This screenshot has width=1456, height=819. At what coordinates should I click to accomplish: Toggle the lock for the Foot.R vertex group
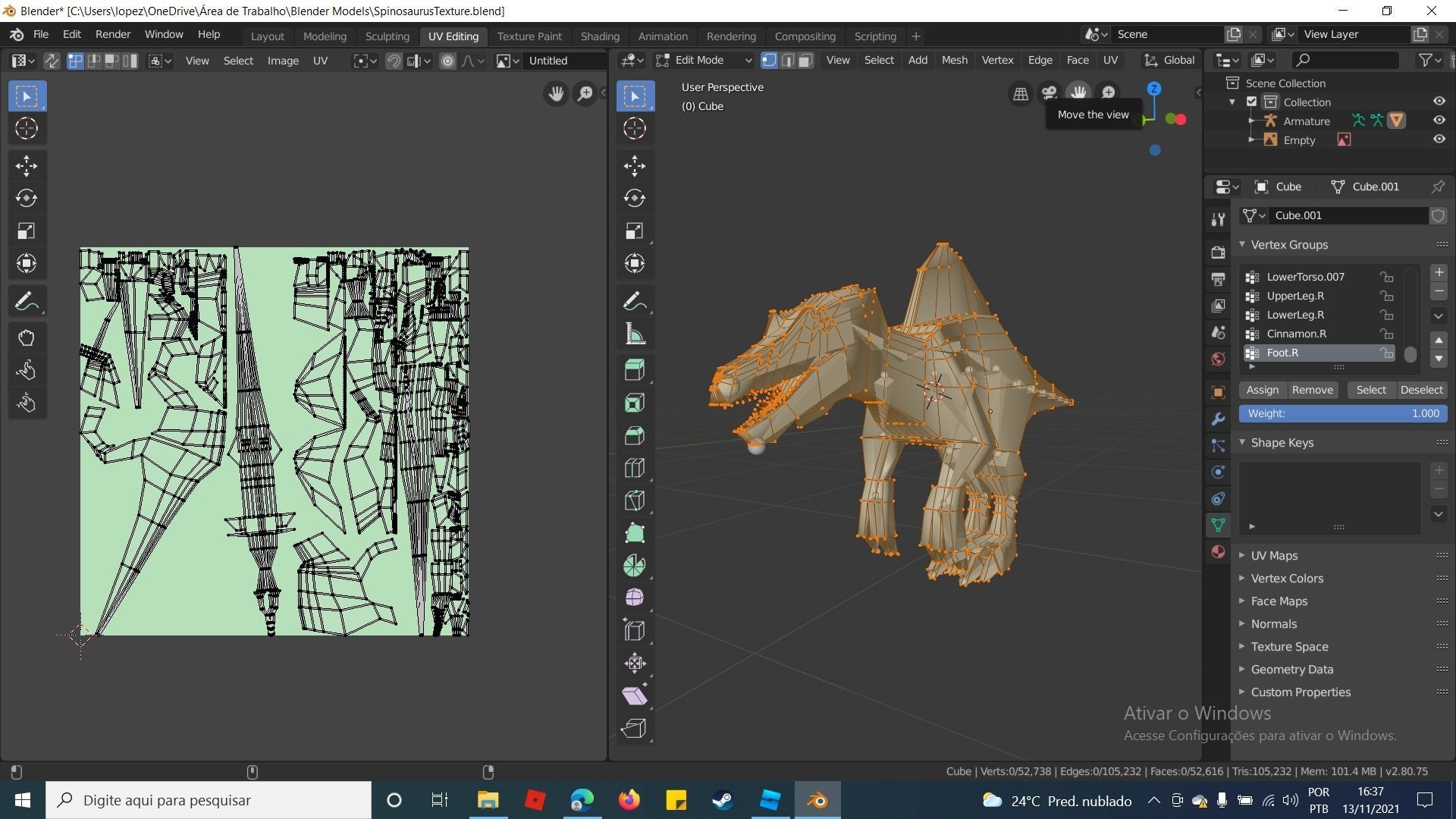1387,353
